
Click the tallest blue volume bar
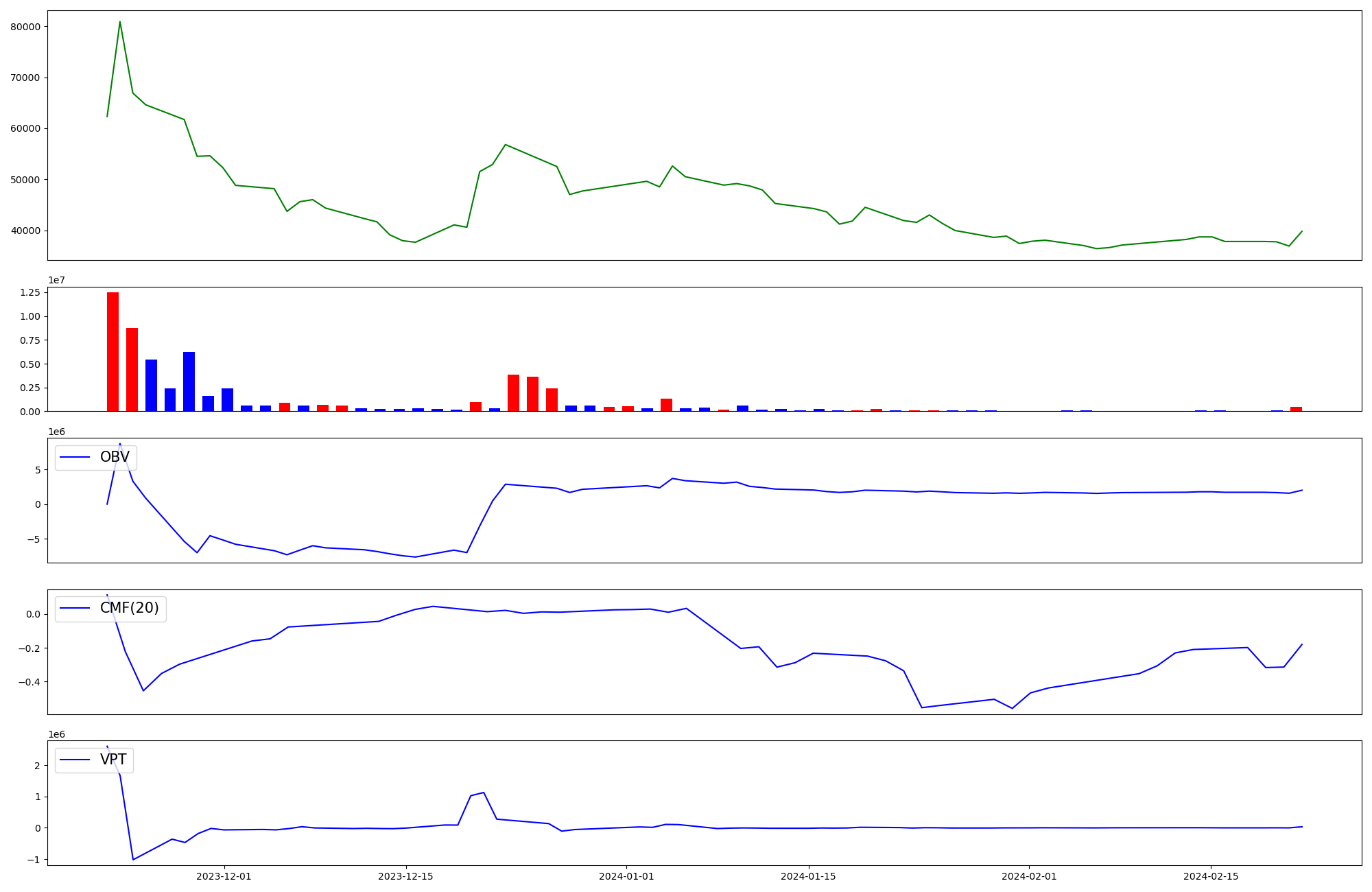tap(189, 382)
